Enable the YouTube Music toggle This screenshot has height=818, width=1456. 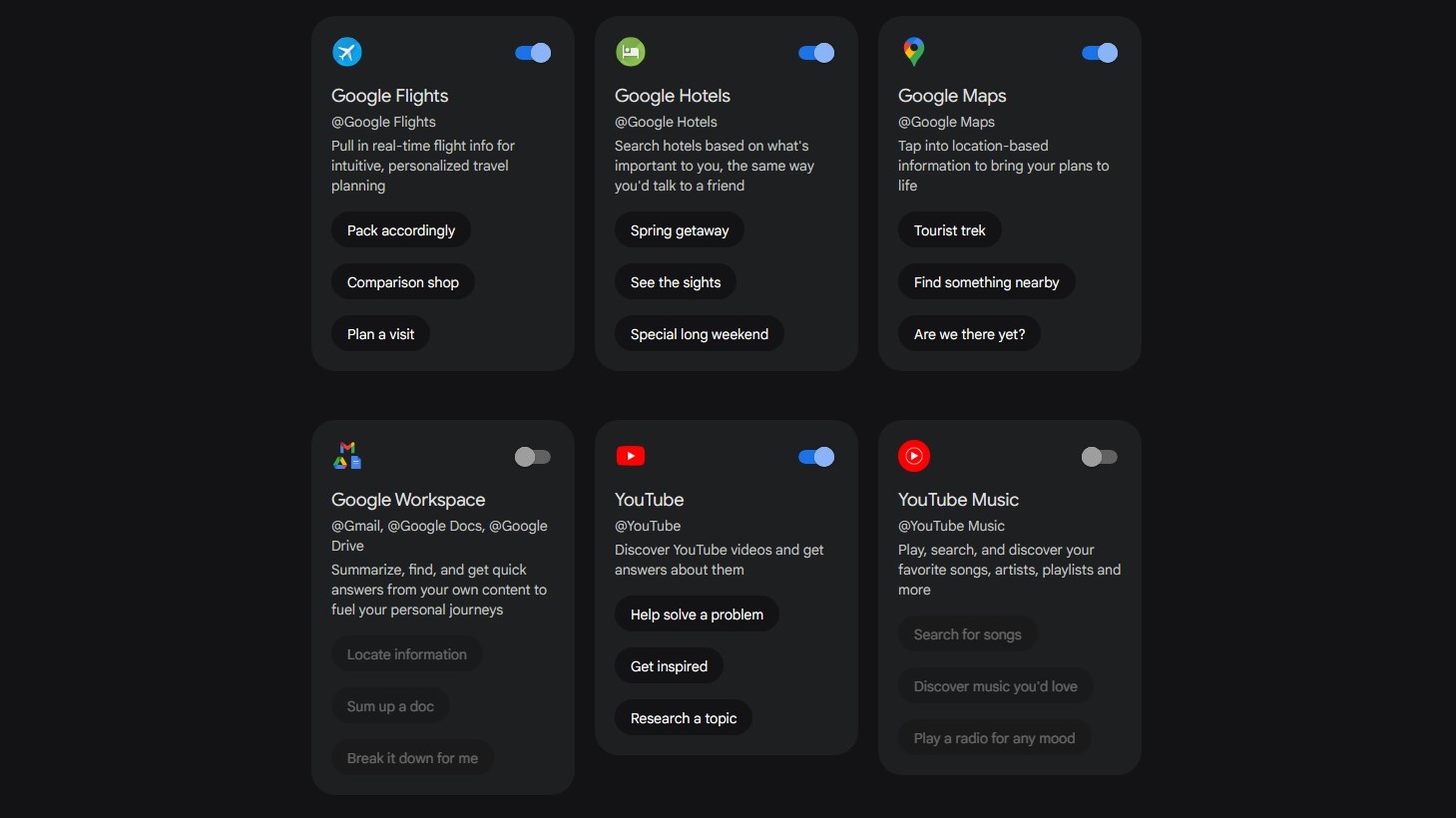(x=1100, y=457)
